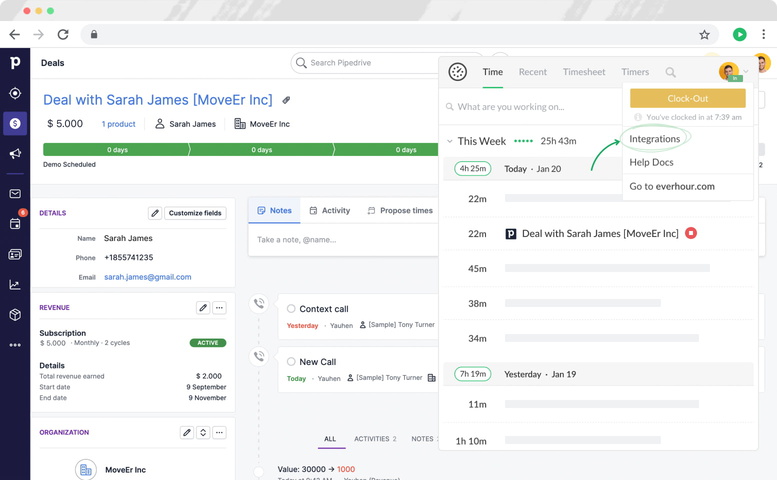Open Everhour user avatar dropdown

click(x=732, y=72)
